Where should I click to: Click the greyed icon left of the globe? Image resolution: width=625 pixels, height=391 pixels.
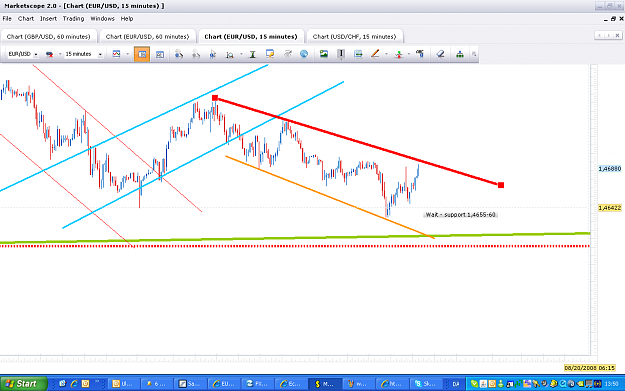click(287, 54)
